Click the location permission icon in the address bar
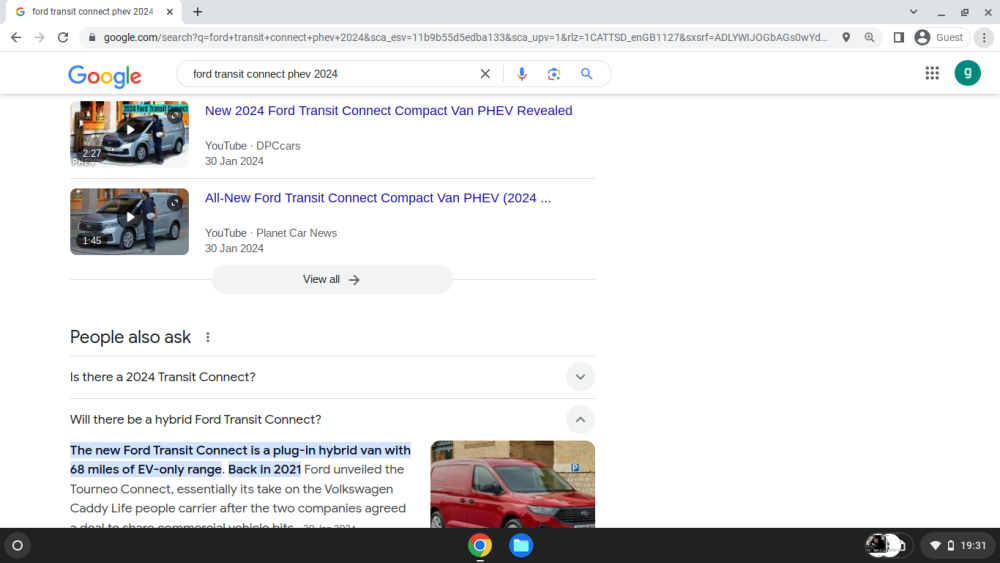 coord(846,38)
